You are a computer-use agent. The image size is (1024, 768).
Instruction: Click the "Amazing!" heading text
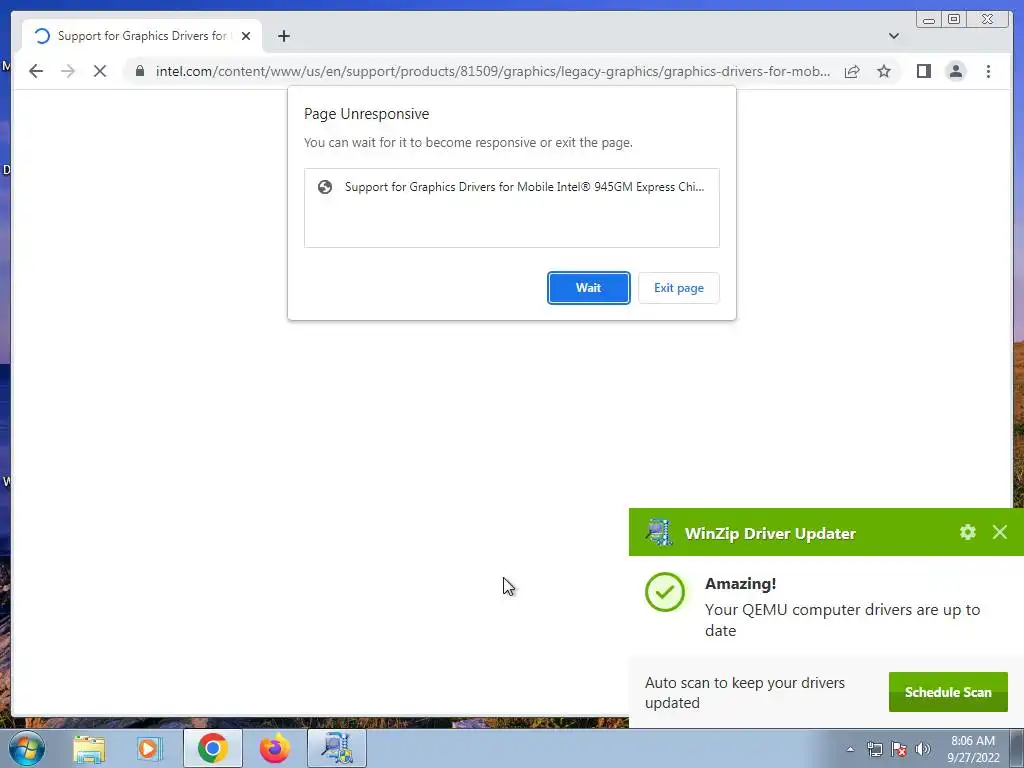coord(740,583)
